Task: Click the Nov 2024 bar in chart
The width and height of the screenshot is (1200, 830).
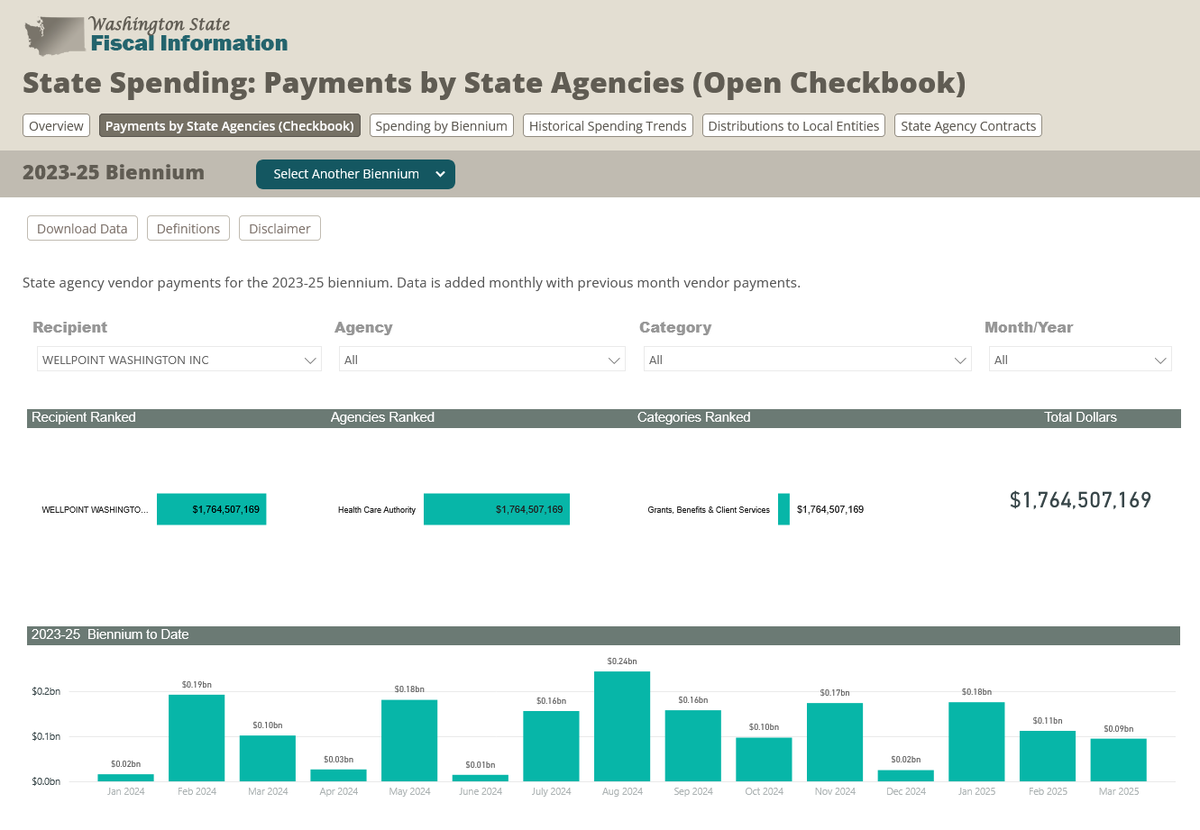Action: pos(835,742)
